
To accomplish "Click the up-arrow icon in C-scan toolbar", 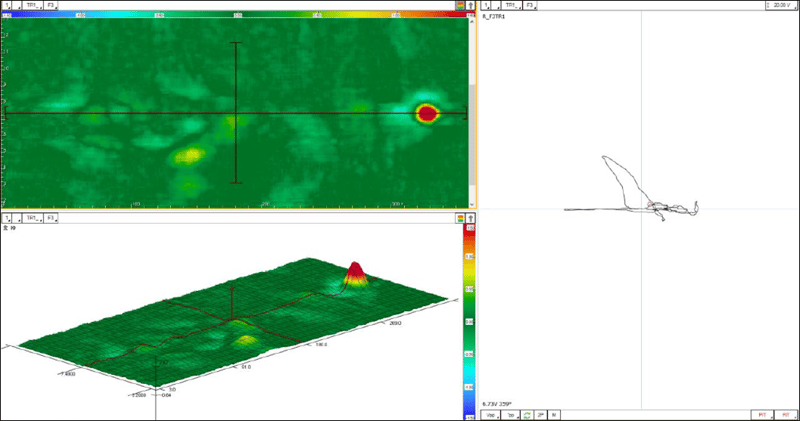I will pyautogui.click(x=471, y=5).
